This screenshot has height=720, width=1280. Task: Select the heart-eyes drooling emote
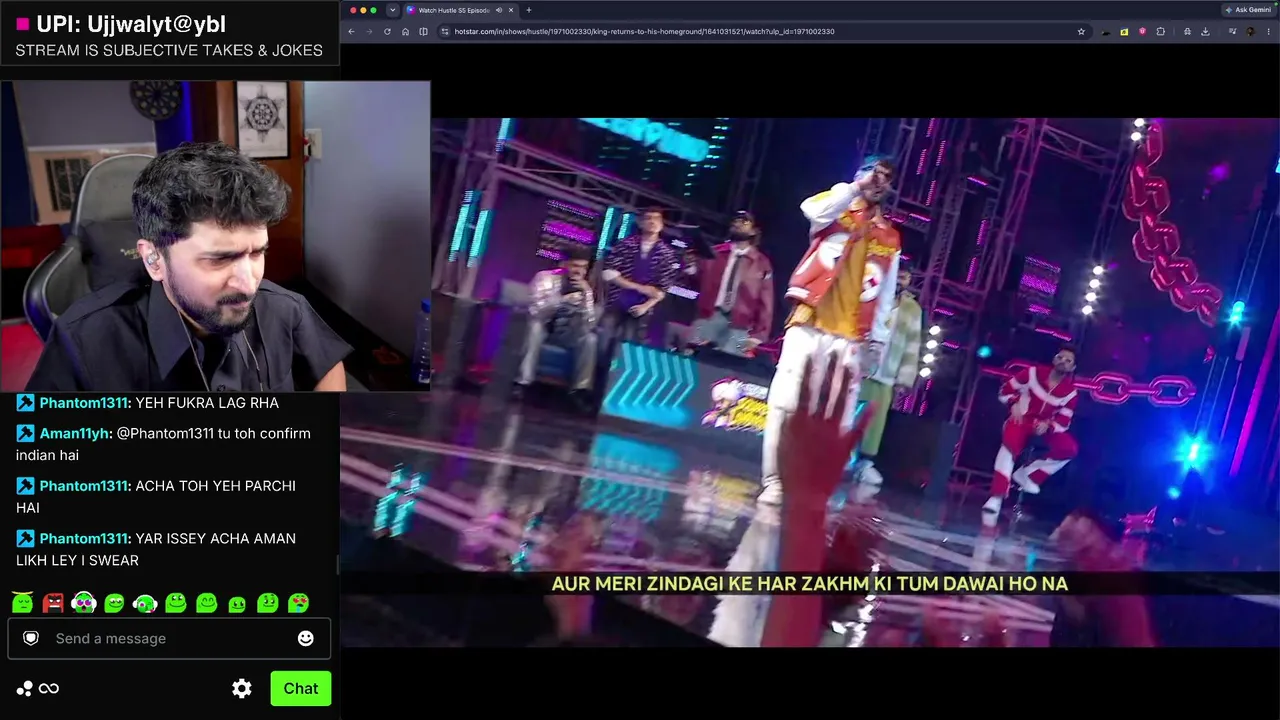(x=298, y=602)
